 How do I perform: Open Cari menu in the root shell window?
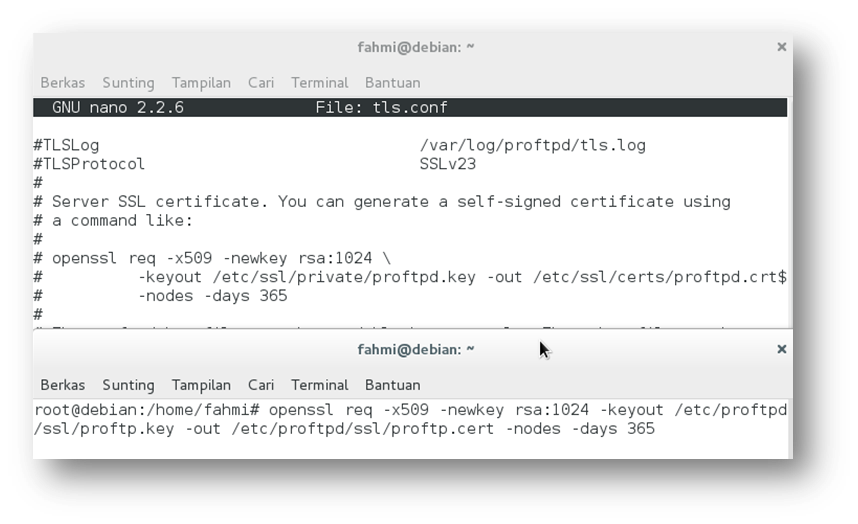(x=260, y=385)
